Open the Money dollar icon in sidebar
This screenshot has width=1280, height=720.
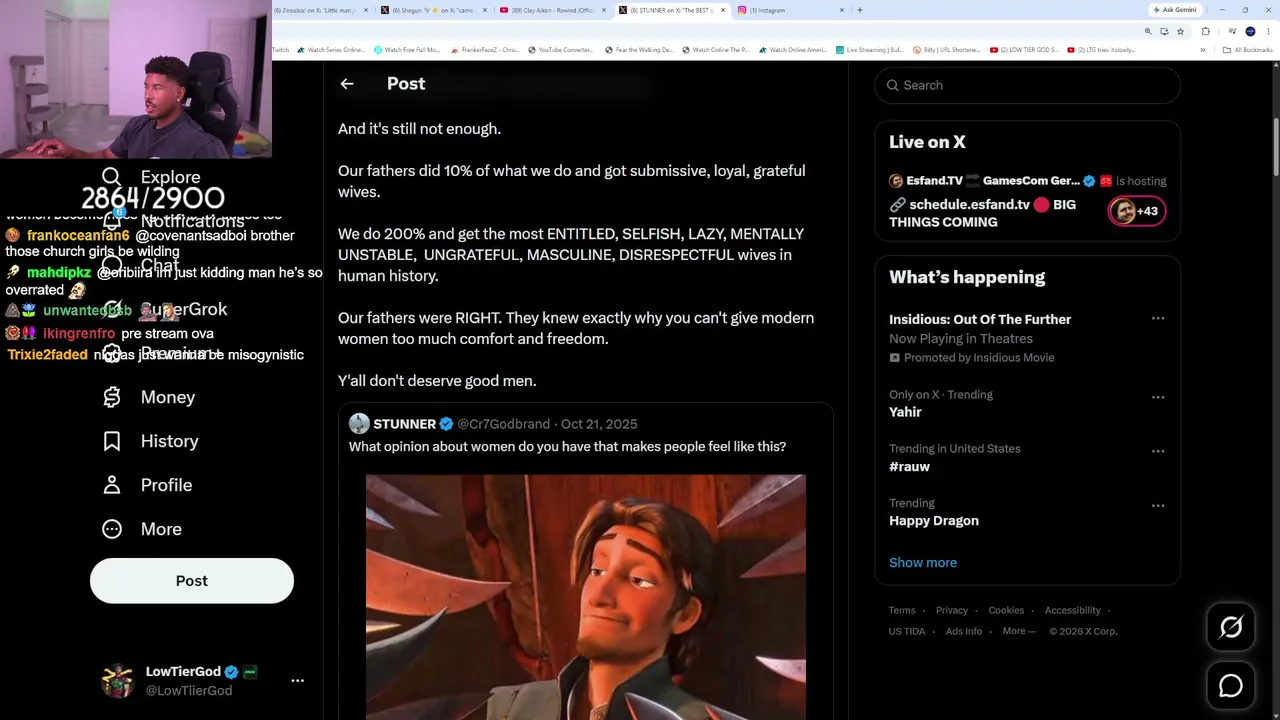[x=112, y=397]
